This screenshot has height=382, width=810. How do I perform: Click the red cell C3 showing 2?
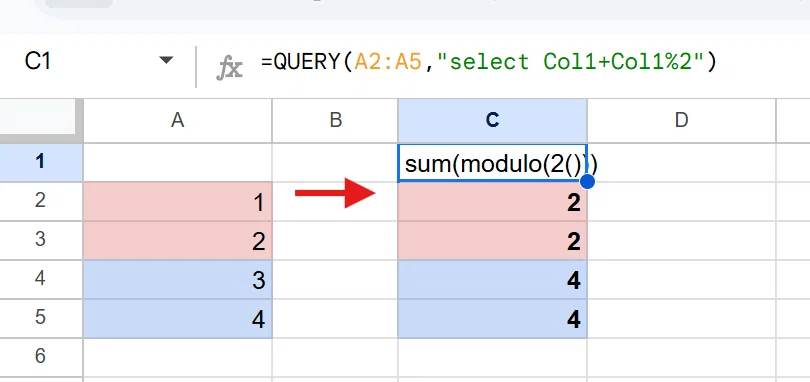(492, 240)
